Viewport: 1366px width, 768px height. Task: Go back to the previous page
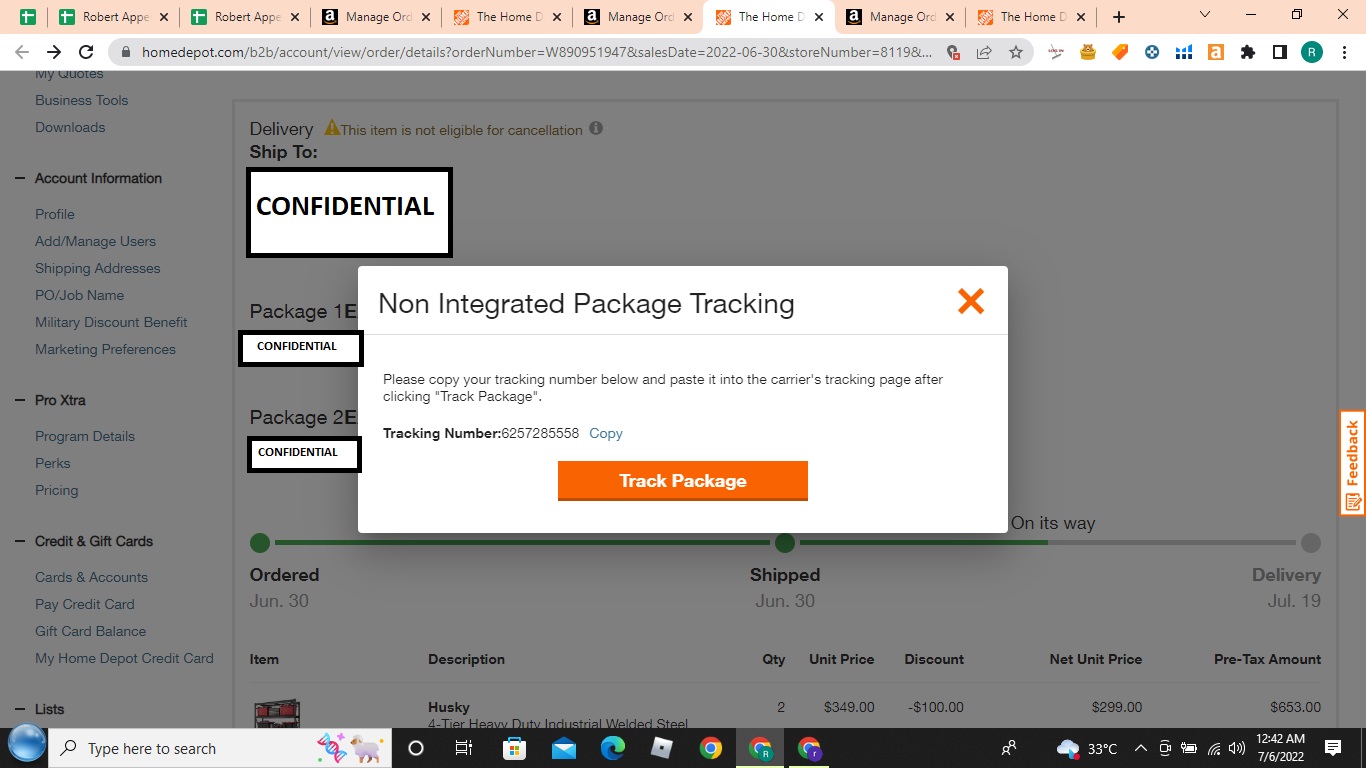click(x=22, y=52)
